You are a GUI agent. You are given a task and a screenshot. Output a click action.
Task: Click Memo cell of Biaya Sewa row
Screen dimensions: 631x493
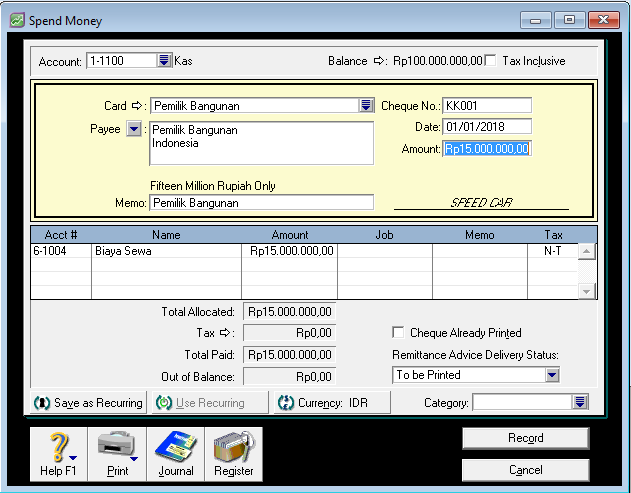(480, 251)
